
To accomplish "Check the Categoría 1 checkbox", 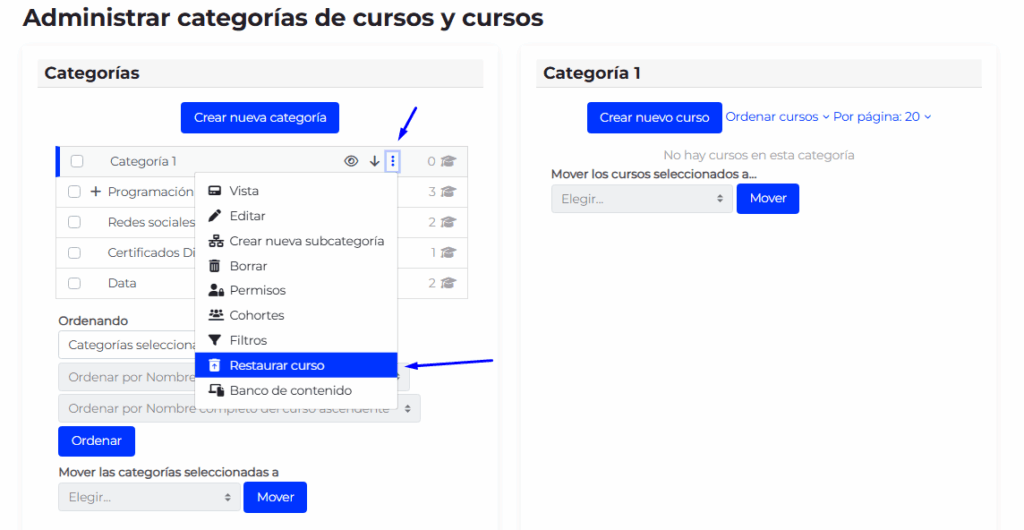I will [x=77, y=161].
